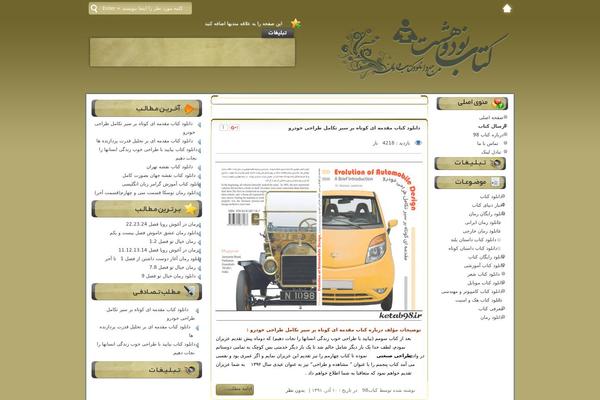The image size is (600, 400).
Task: Open the post title about automobile design evolution
Action: 354,128
